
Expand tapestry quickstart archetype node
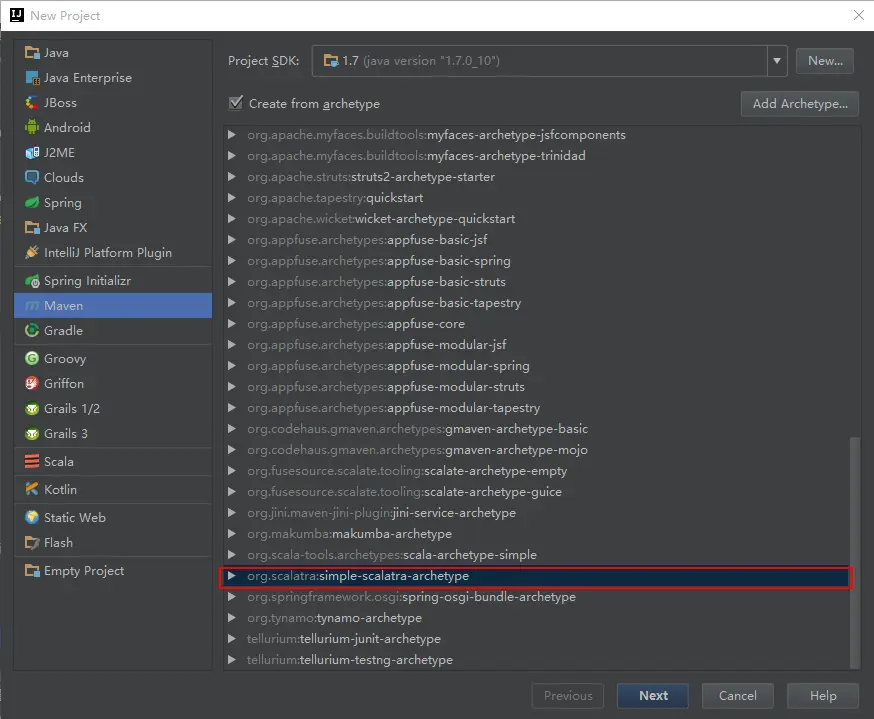[231, 198]
